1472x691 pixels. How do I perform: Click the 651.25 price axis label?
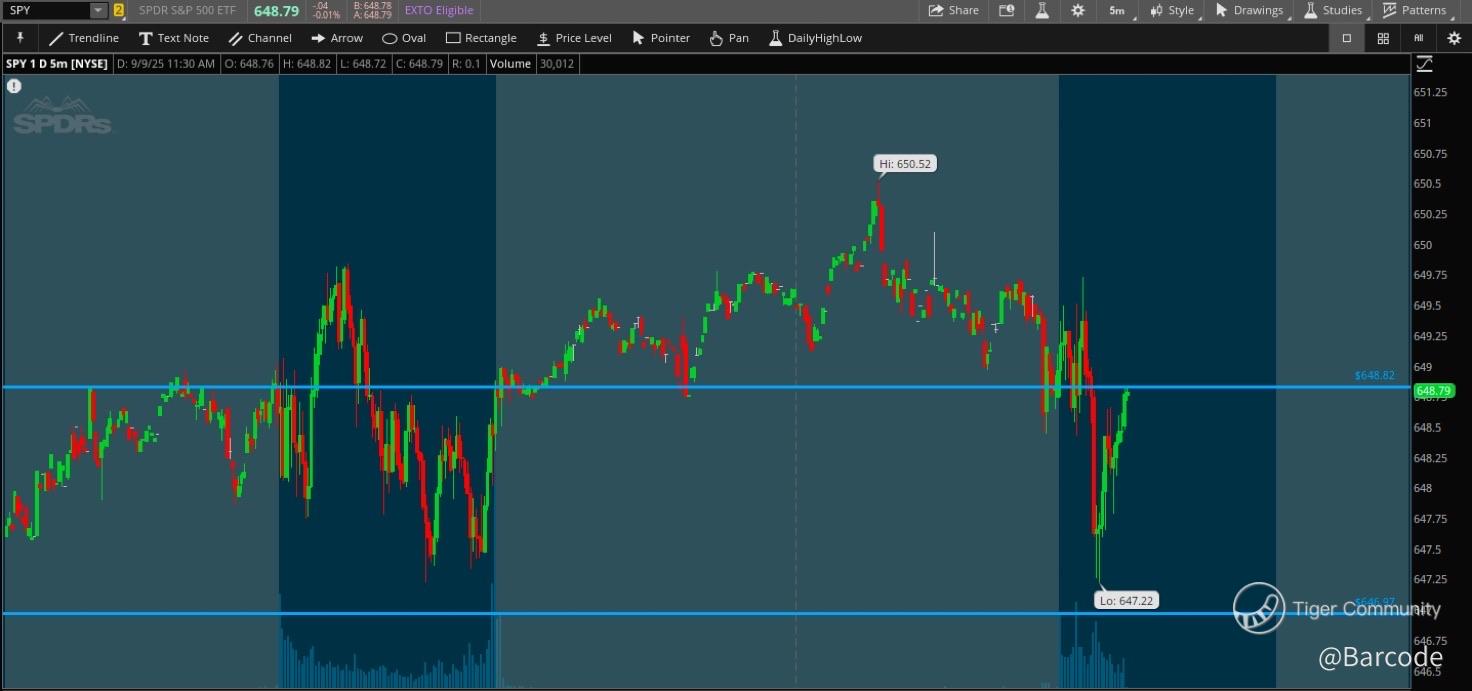[x=1430, y=92]
